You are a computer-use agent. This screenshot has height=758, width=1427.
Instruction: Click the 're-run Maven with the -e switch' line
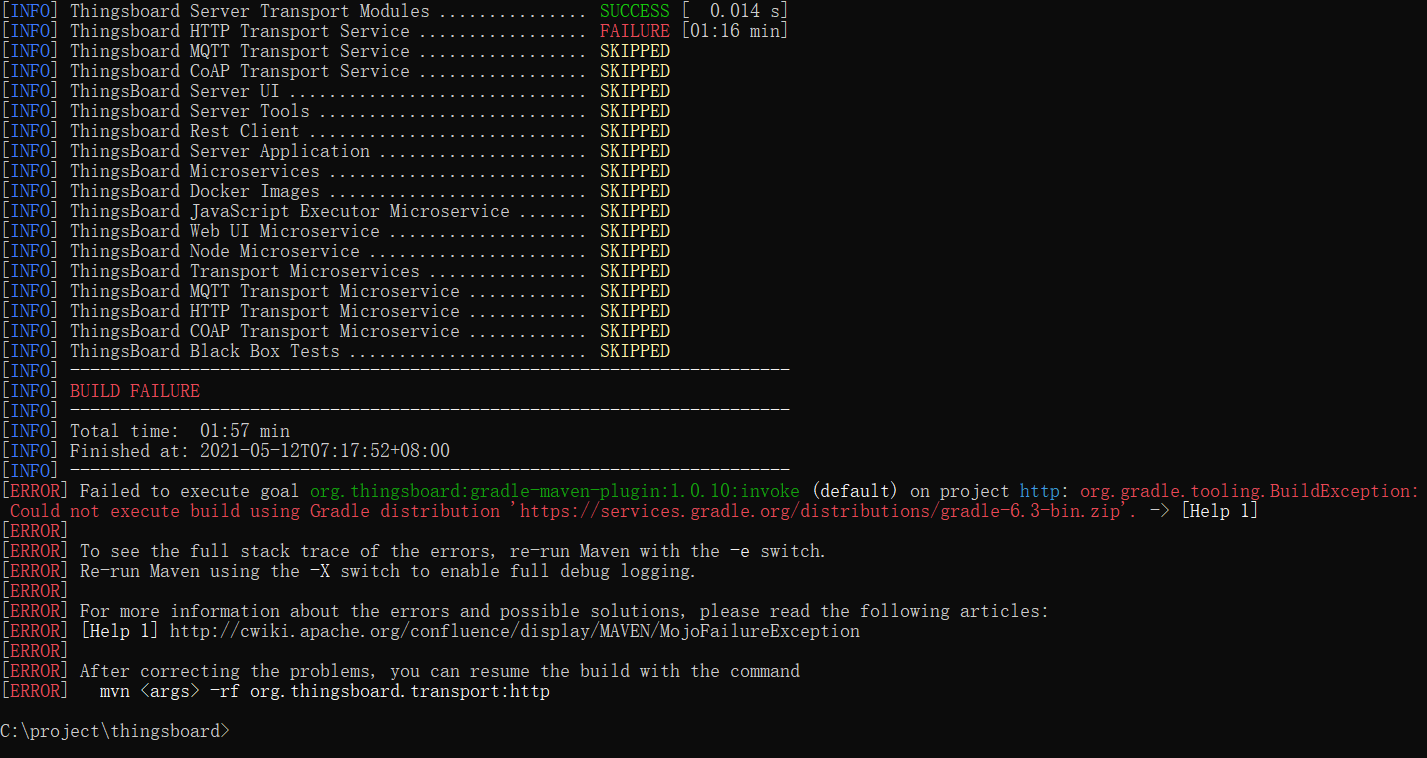pos(453,551)
